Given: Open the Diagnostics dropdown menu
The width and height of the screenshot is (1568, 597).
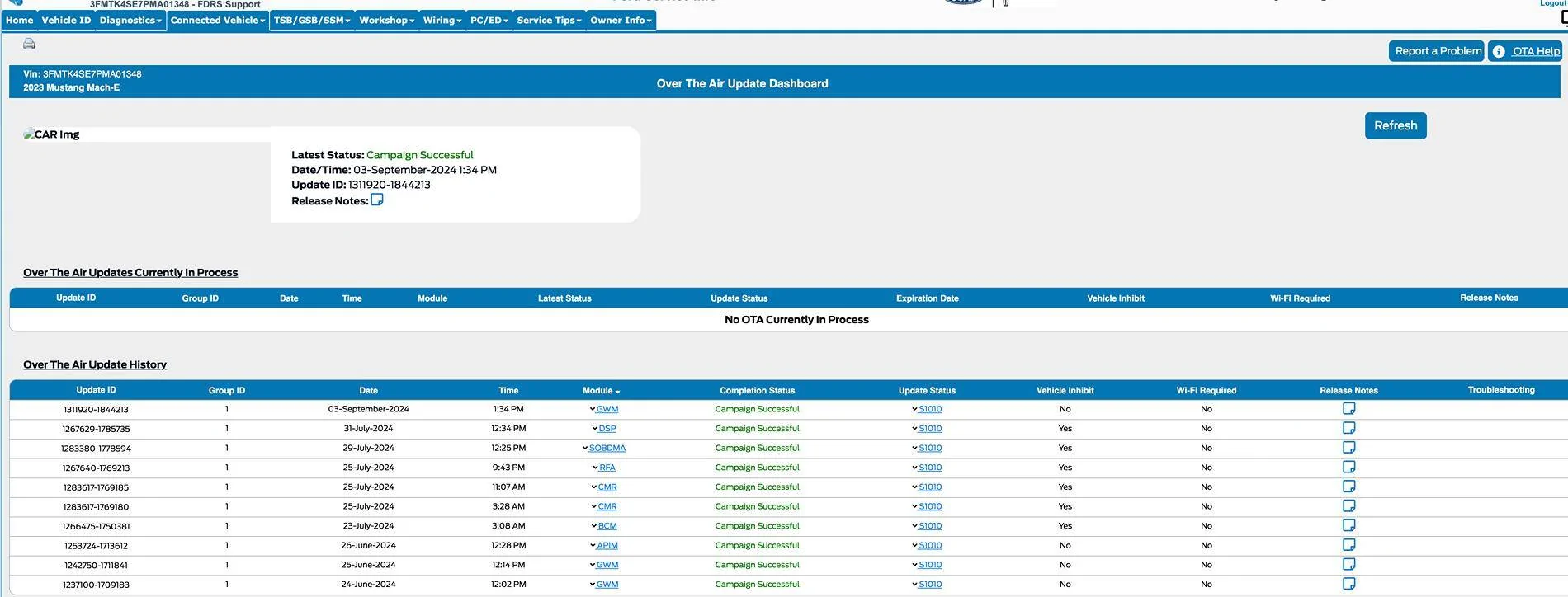Looking at the screenshot, I should [x=130, y=20].
